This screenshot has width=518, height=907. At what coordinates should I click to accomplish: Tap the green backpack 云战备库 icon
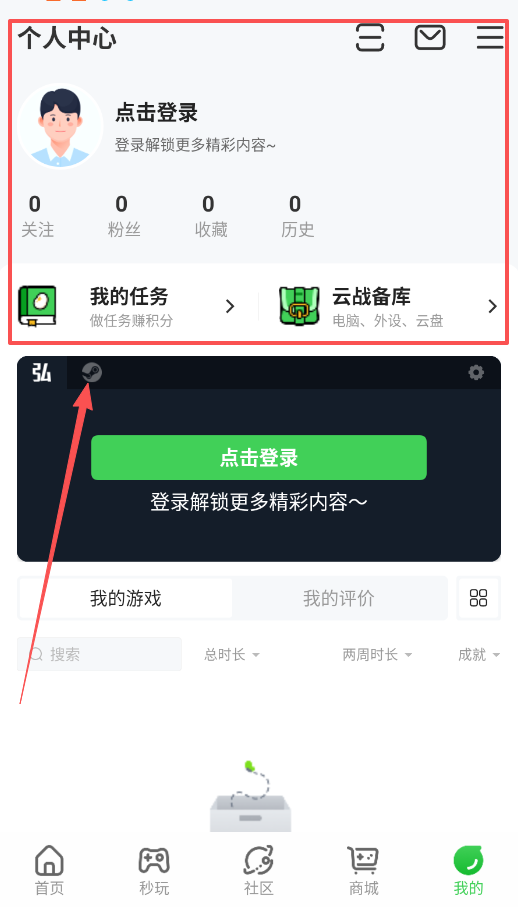(299, 305)
